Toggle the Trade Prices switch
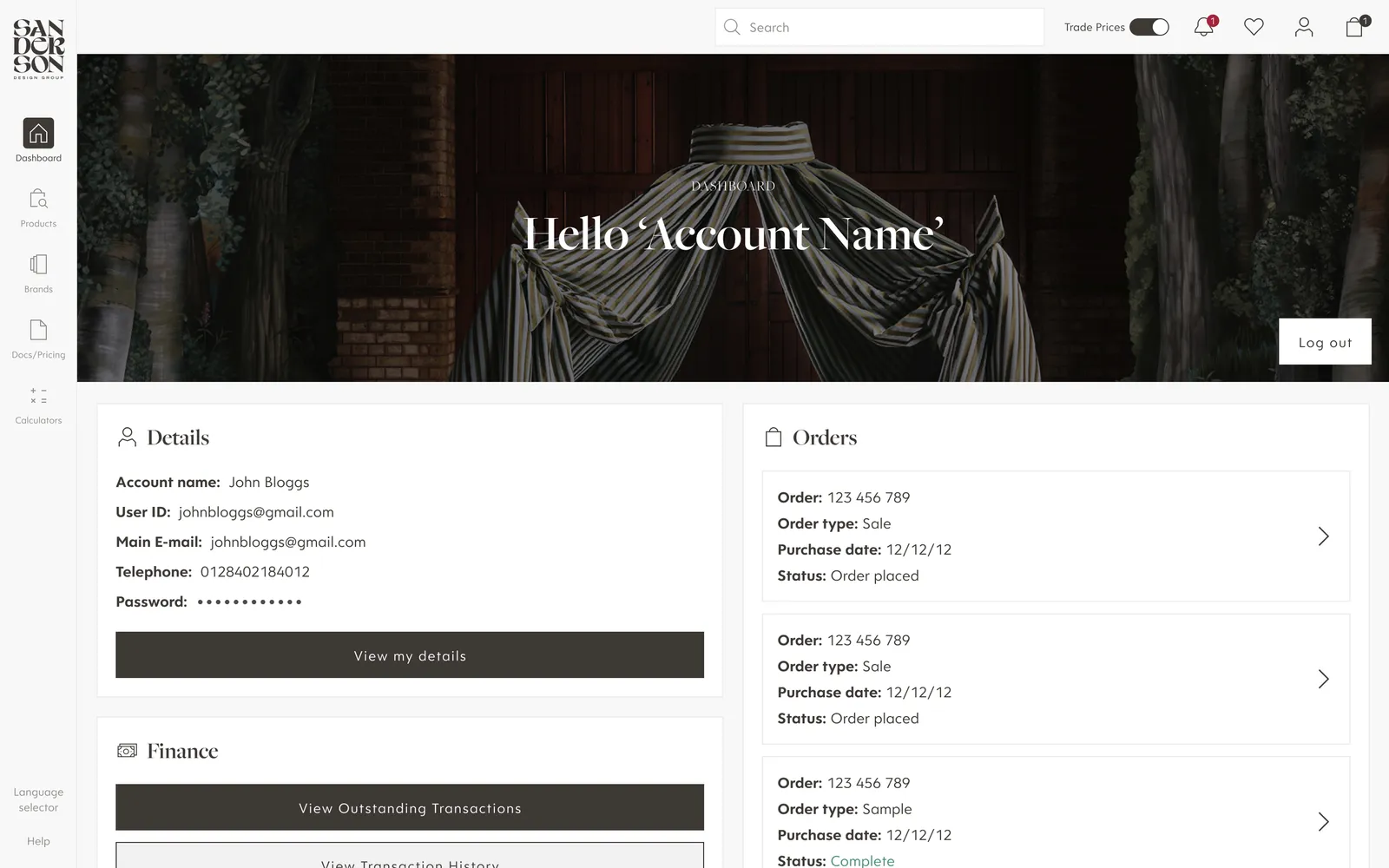Image resolution: width=1389 pixels, height=868 pixels. point(1149,27)
